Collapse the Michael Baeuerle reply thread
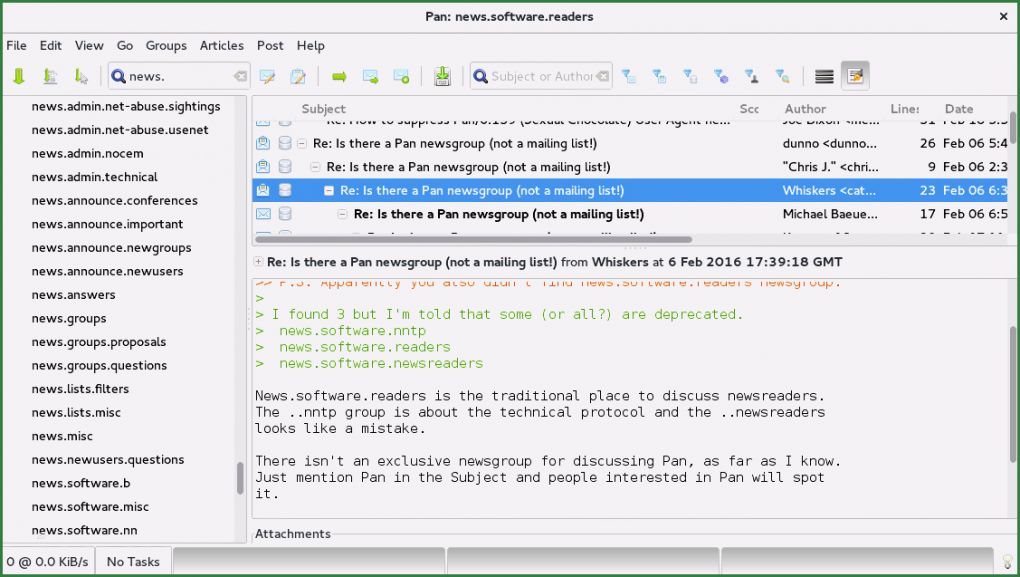 343,214
